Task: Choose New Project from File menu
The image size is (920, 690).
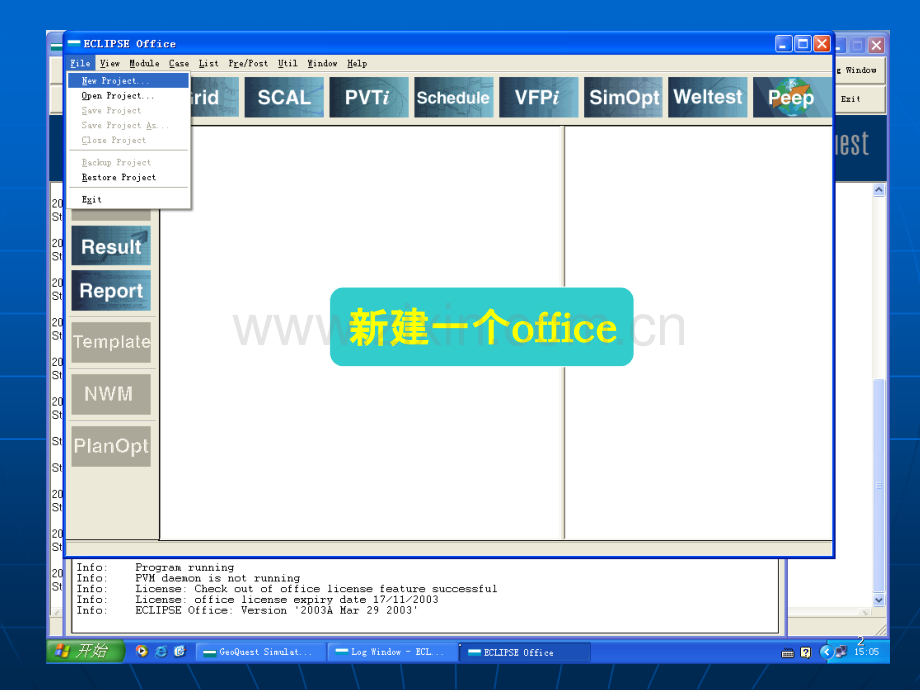Action: [128, 80]
